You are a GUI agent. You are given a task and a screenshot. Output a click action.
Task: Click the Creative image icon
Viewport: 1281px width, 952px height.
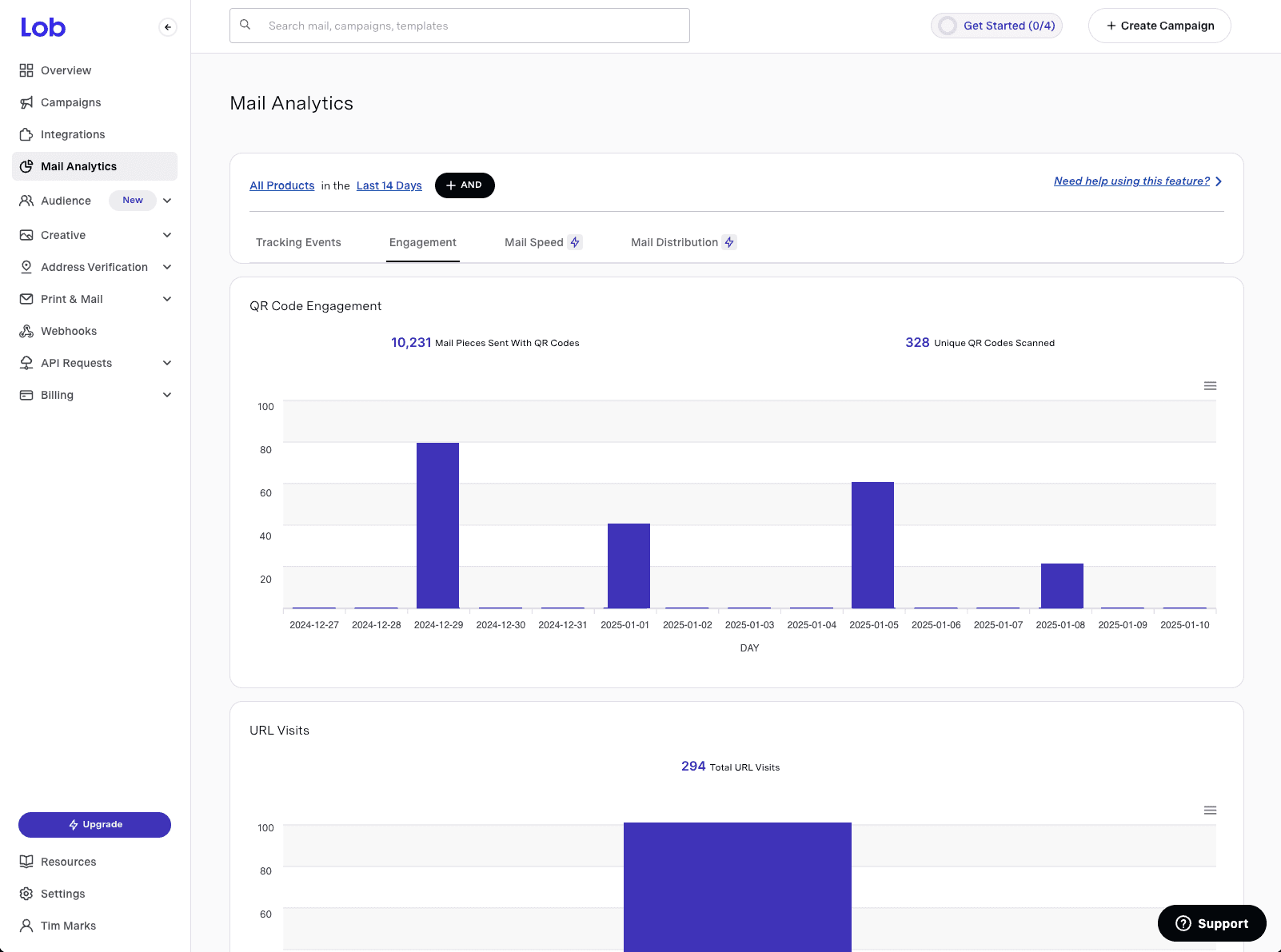[x=26, y=235]
